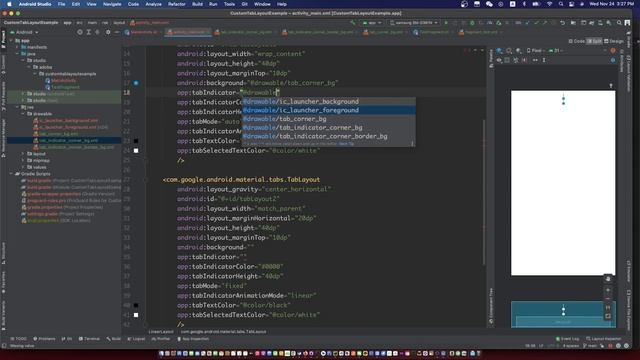Image resolution: width=640 pixels, height=360 pixels.
Task: Click the design surface layers icon in preview
Action: 500,51
